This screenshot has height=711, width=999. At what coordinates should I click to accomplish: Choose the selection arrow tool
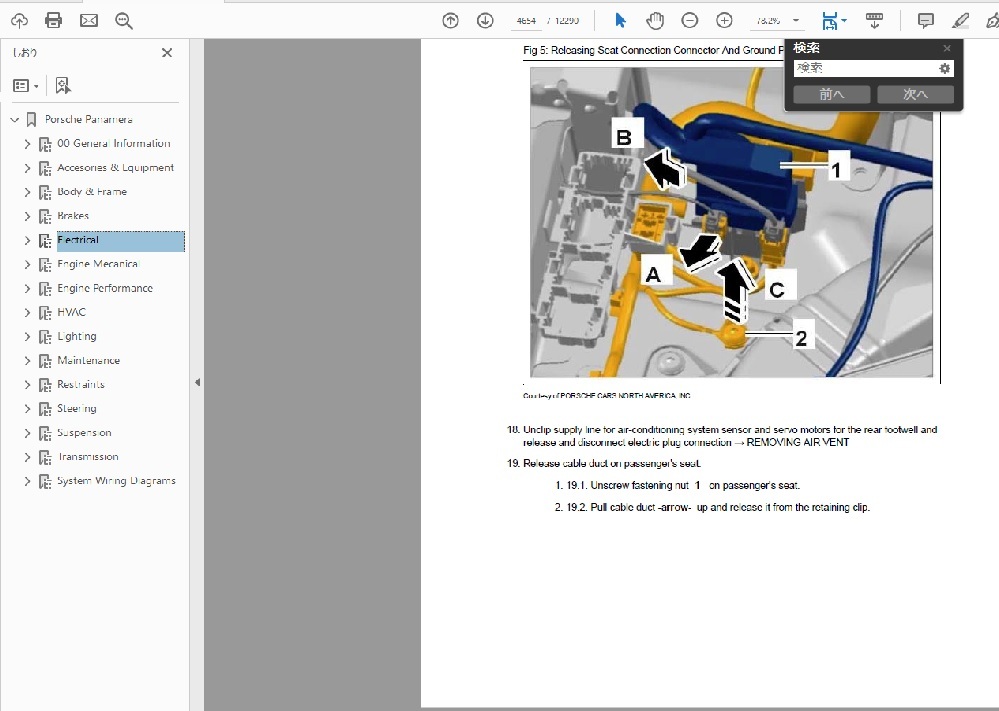tap(620, 21)
